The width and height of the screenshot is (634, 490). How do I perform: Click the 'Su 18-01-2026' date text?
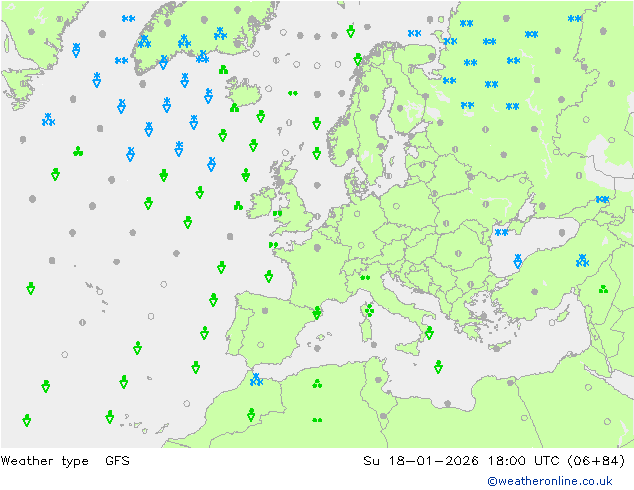tap(421, 460)
